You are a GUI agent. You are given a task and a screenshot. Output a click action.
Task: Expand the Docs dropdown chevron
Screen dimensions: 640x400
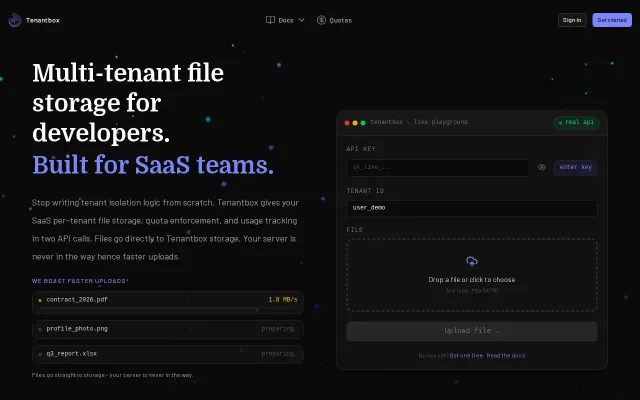(302, 20)
